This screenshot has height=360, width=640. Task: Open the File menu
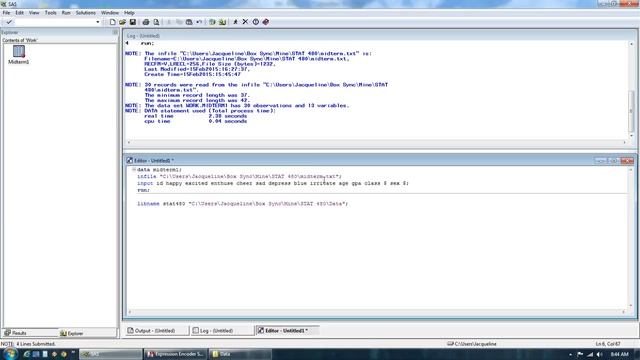[6, 13]
